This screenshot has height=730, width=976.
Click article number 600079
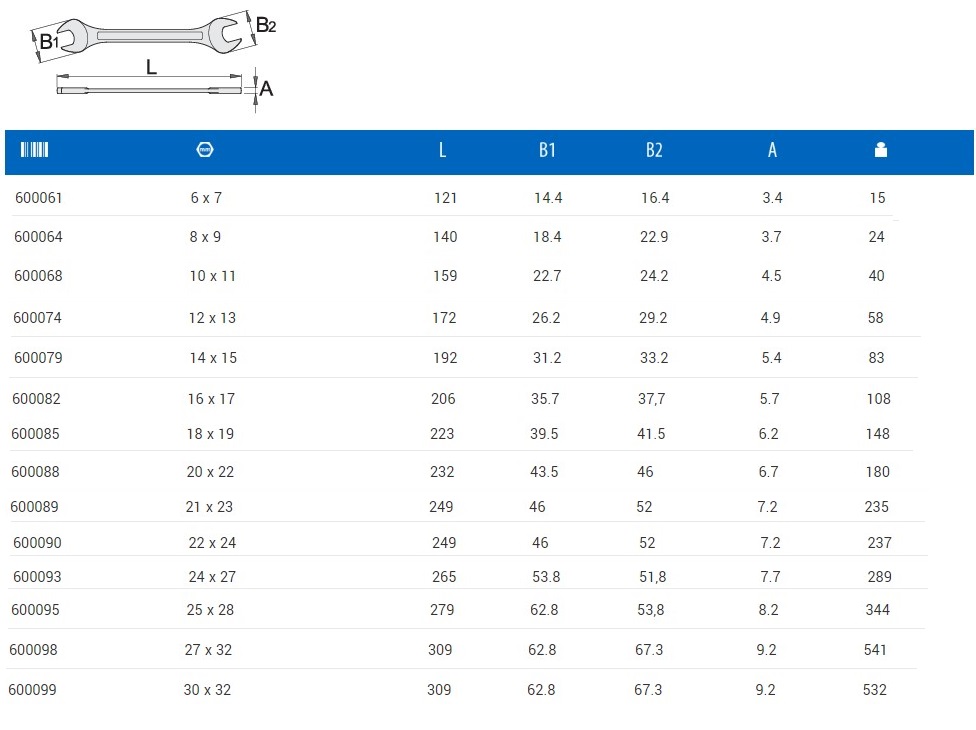(39, 358)
